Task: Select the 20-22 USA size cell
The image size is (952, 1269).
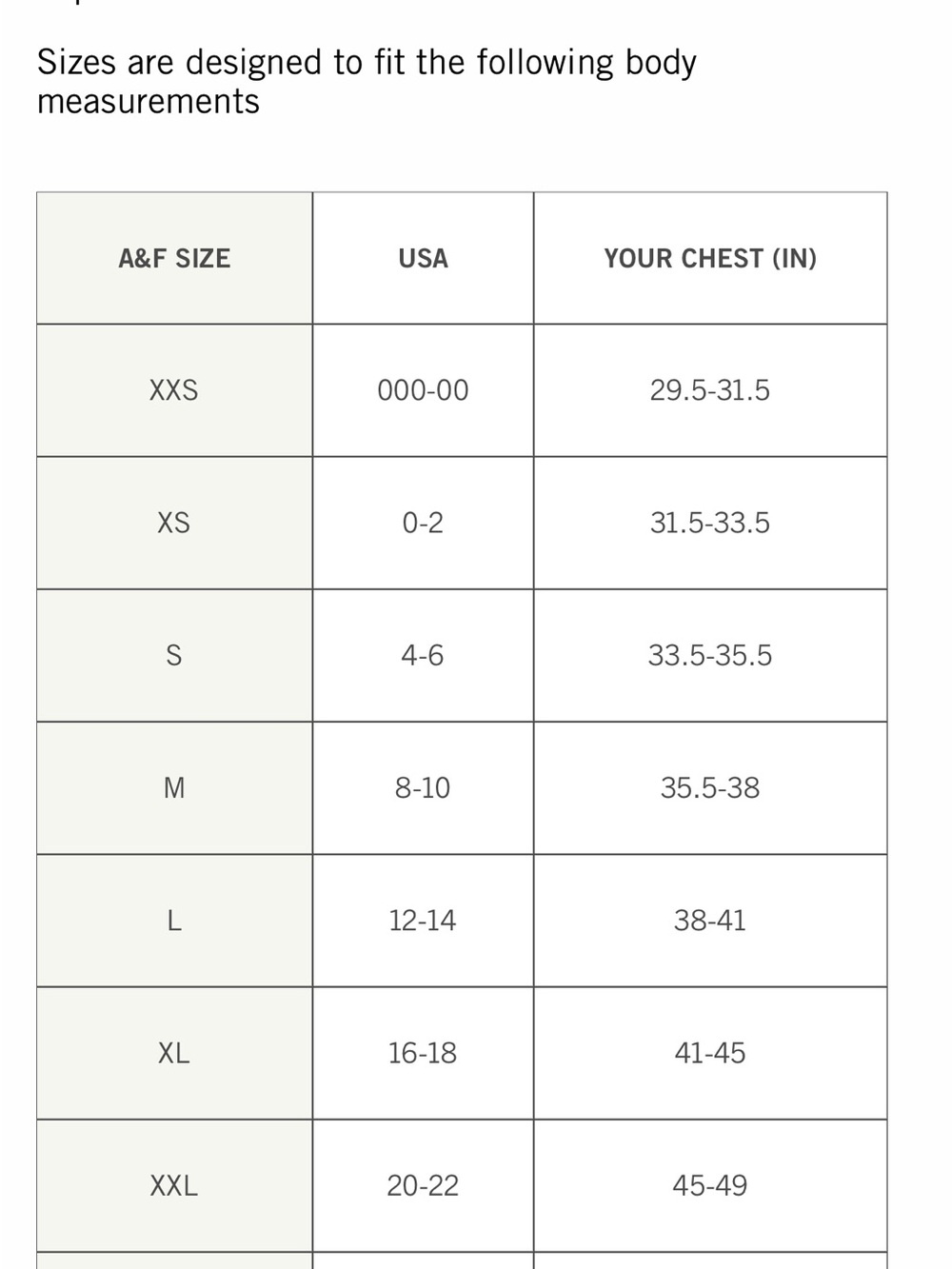Action: pos(423,1185)
